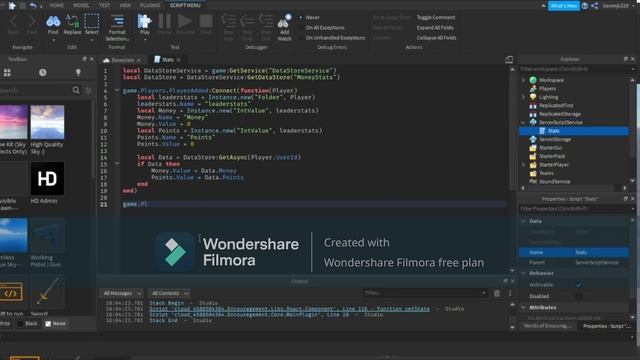Image resolution: width=640 pixels, height=360 pixels.
Task: Click the script editor split view icon
Action: pos(509,60)
